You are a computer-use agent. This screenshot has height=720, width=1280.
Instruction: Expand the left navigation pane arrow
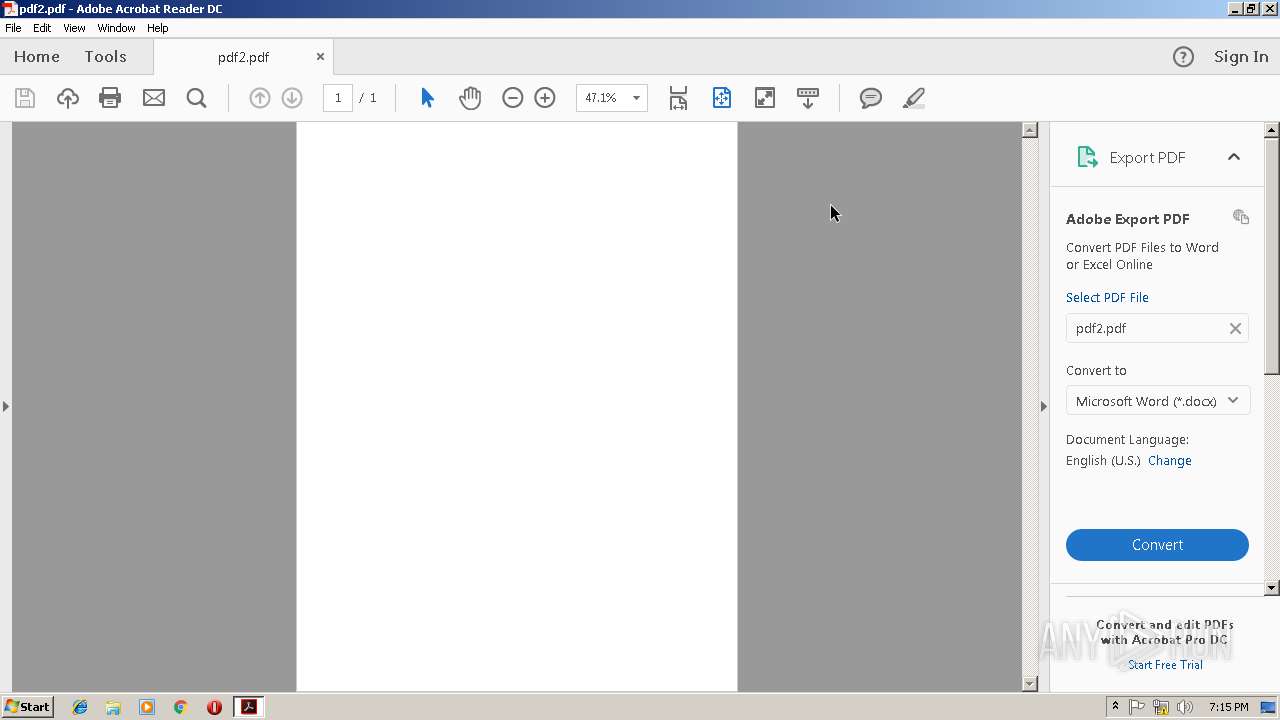pyautogui.click(x=6, y=407)
